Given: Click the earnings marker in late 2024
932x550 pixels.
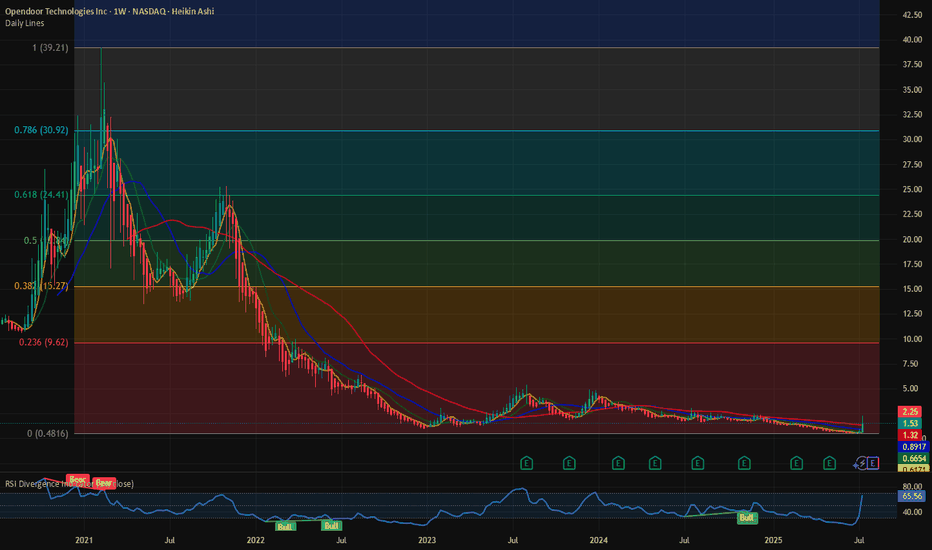Looking at the screenshot, I should click(744, 463).
